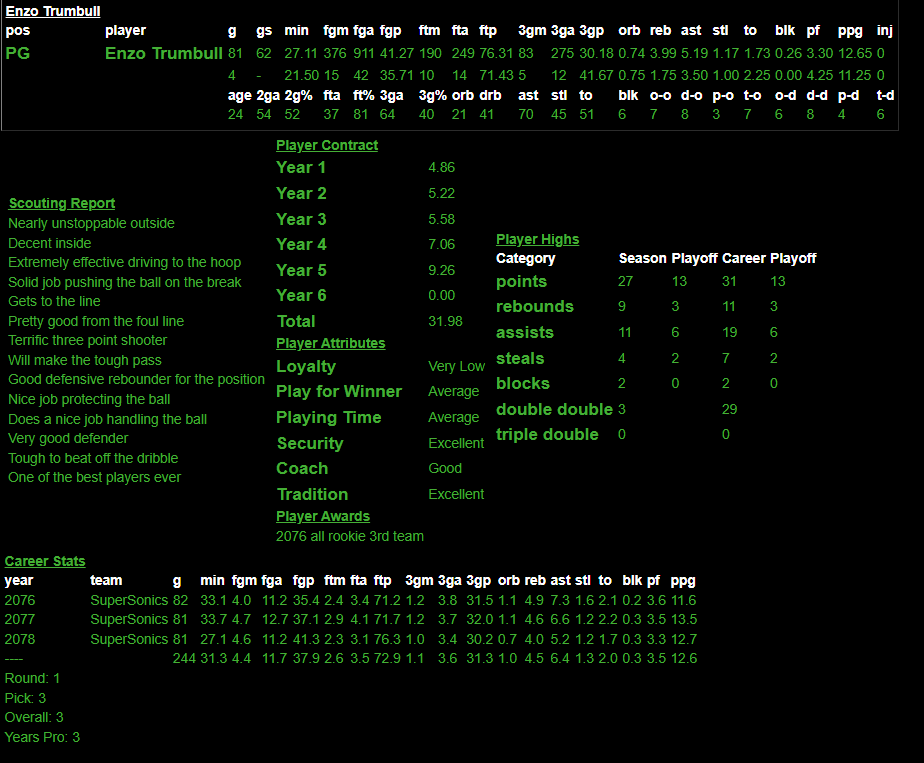
Task: Select the 'Pick: 3' draft line
Action: [25, 698]
